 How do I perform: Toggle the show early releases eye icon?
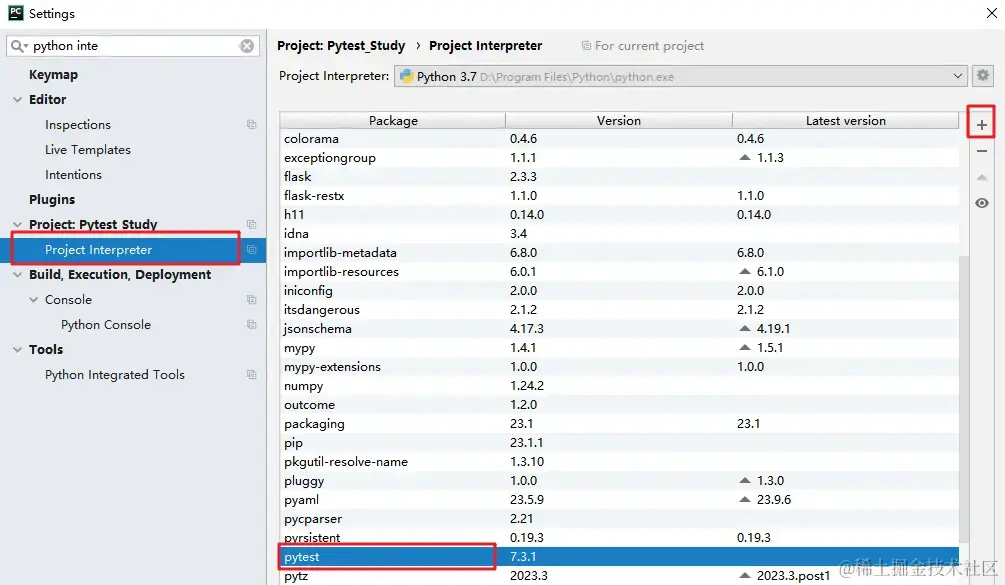coord(981,203)
